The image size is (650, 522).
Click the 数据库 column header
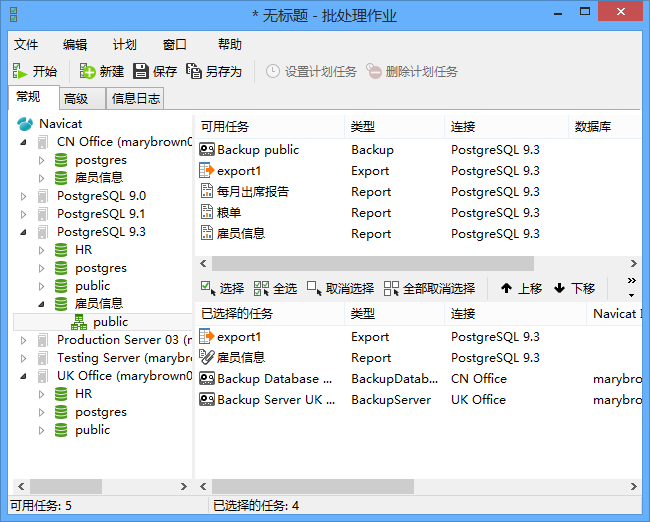click(604, 126)
